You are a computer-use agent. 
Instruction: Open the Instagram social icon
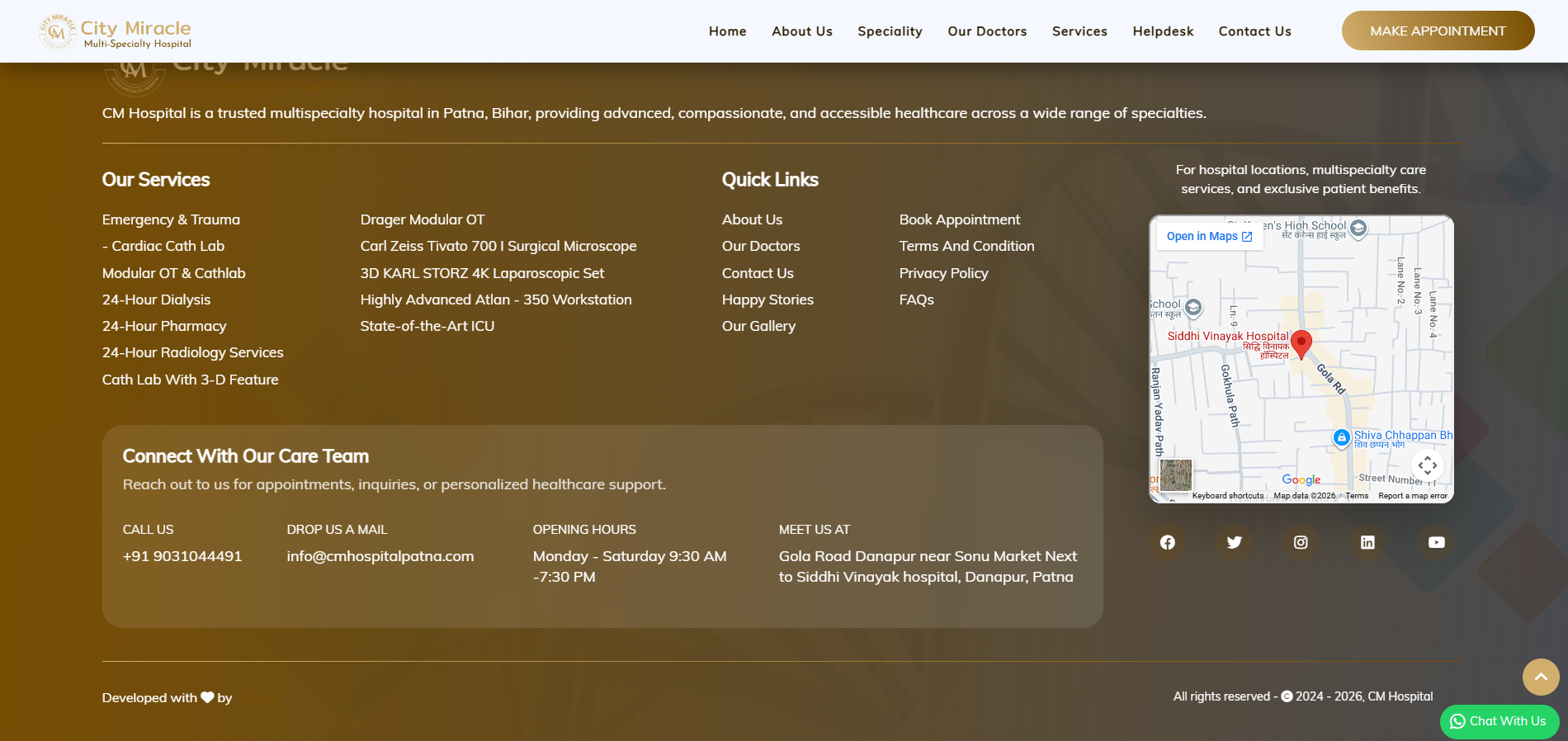(x=1301, y=542)
